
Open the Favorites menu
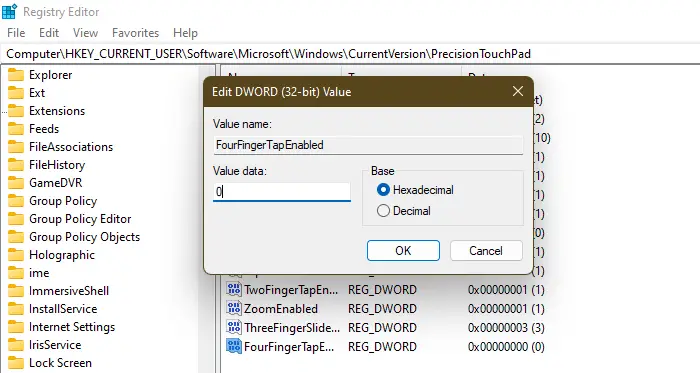tap(135, 33)
